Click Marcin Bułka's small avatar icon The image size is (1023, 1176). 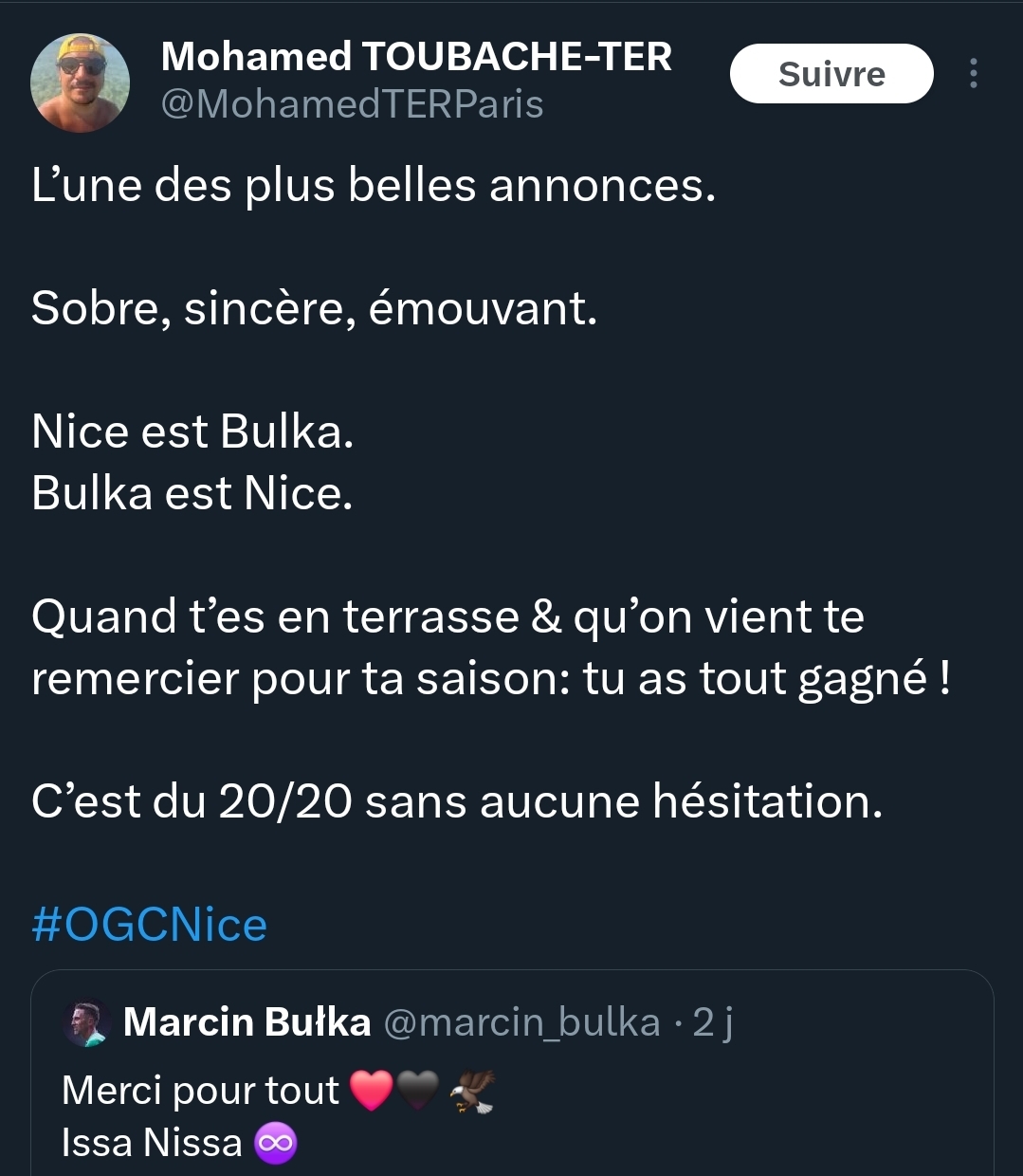[87, 1023]
